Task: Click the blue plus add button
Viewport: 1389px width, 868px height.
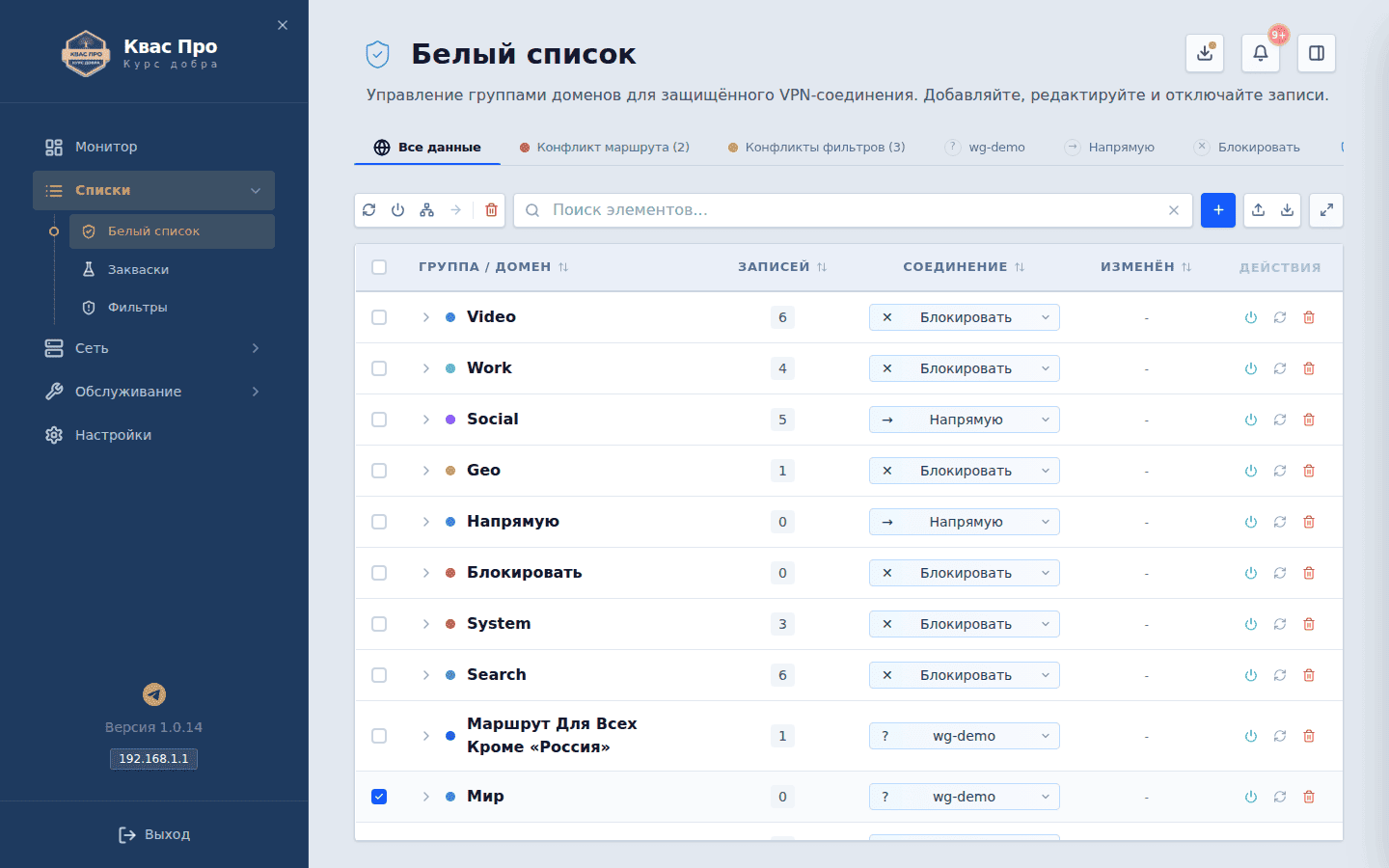Action: [1218, 210]
